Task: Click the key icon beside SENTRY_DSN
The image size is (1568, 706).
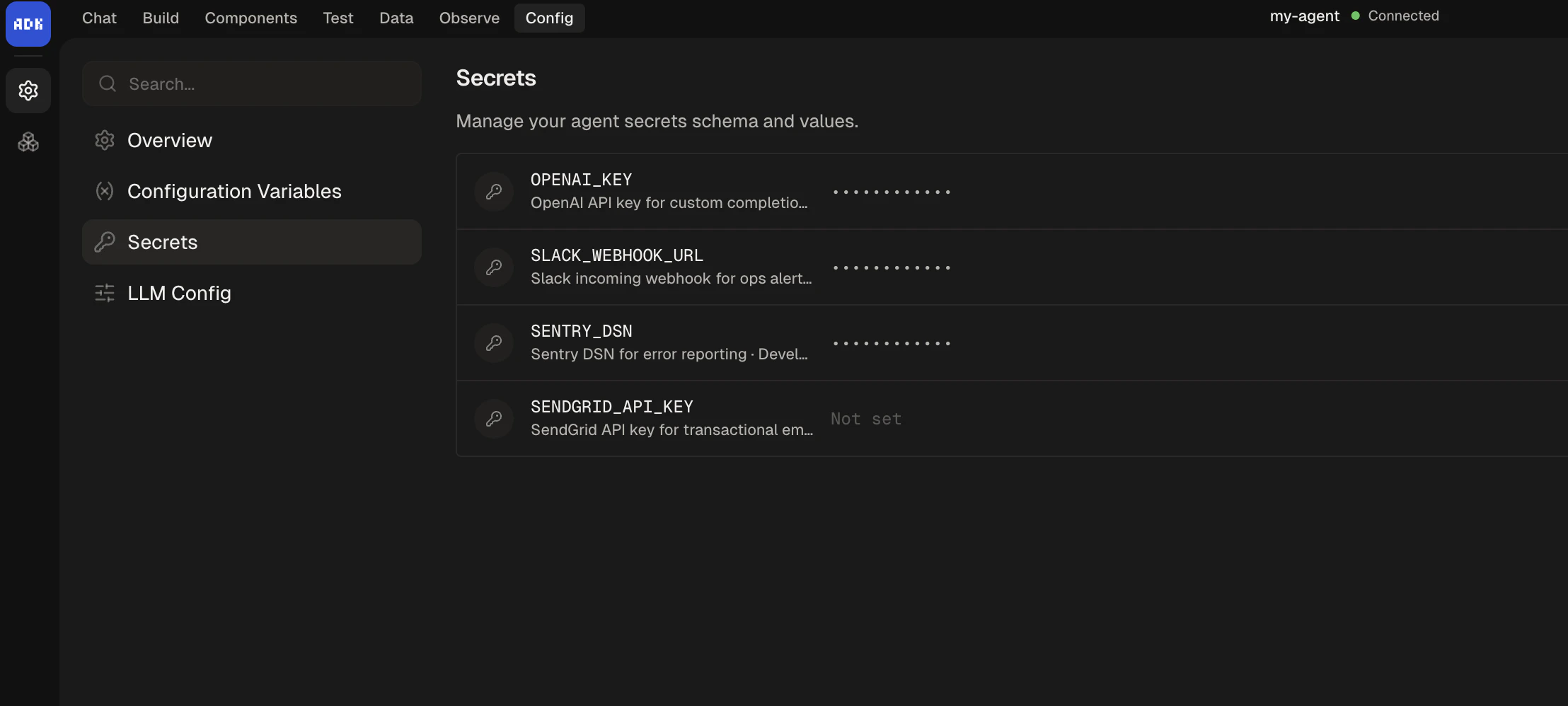Action: click(x=493, y=342)
